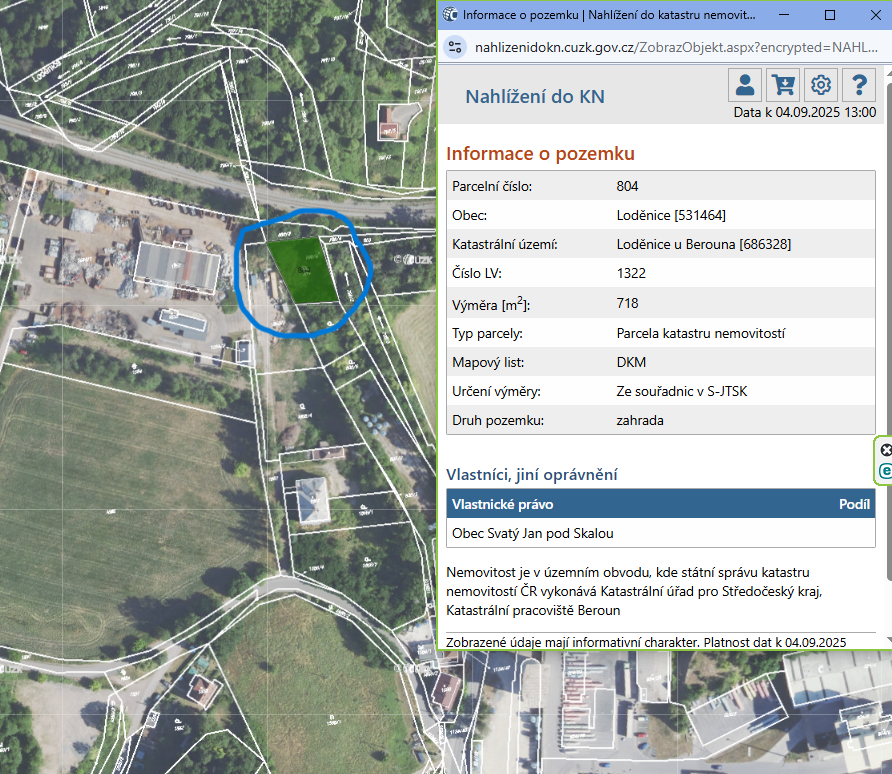Open settings via the gear icon
The width and height of the screenshot is (892, 774).
click(x=821, y=85)
